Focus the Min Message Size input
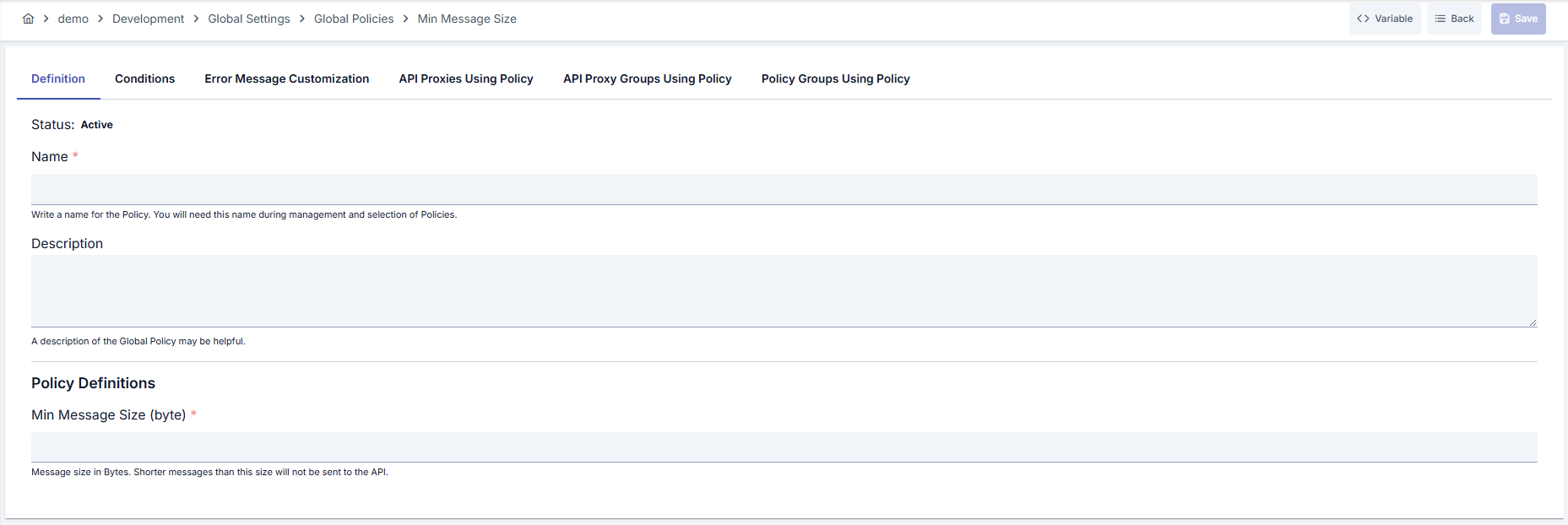Viewport: 1568px width, 525px height. pos(784,447)
